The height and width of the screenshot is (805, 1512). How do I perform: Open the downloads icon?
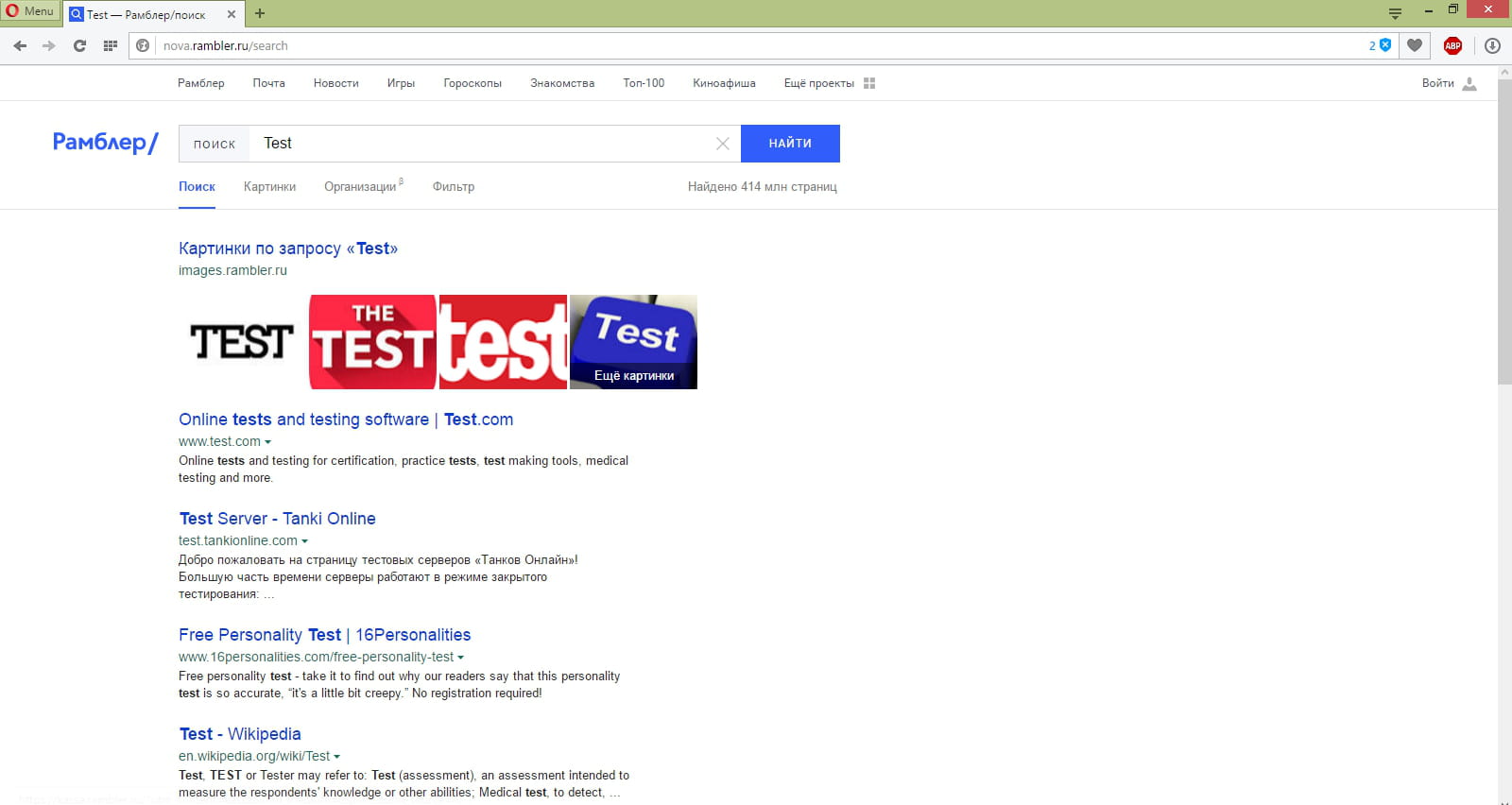coord(1492,45)
